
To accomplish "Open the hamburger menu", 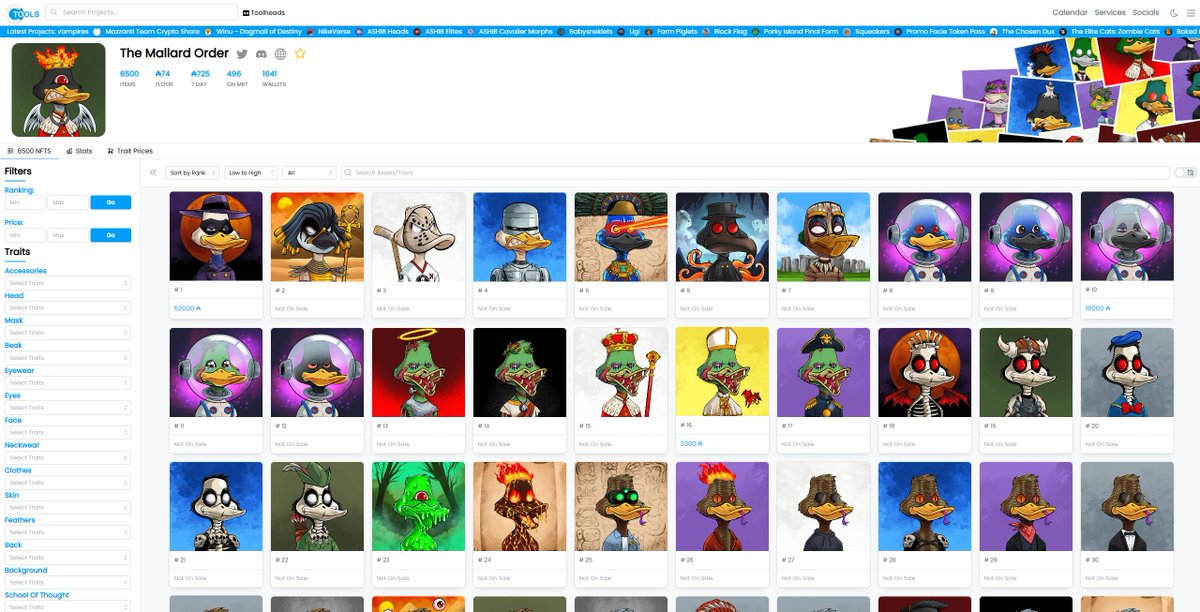I will click(1189, 13).
